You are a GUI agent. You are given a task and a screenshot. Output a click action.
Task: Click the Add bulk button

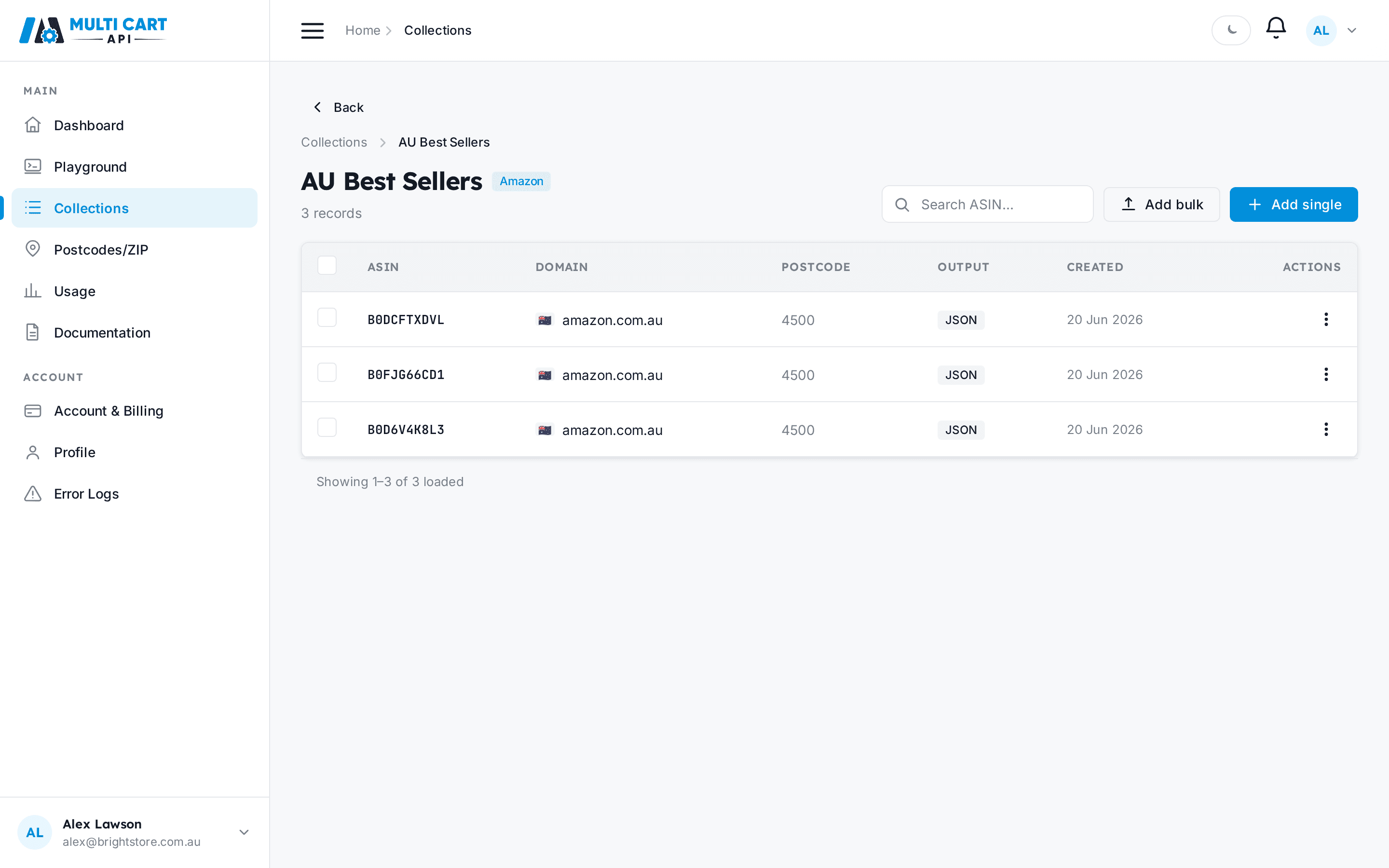[1161, 204]
